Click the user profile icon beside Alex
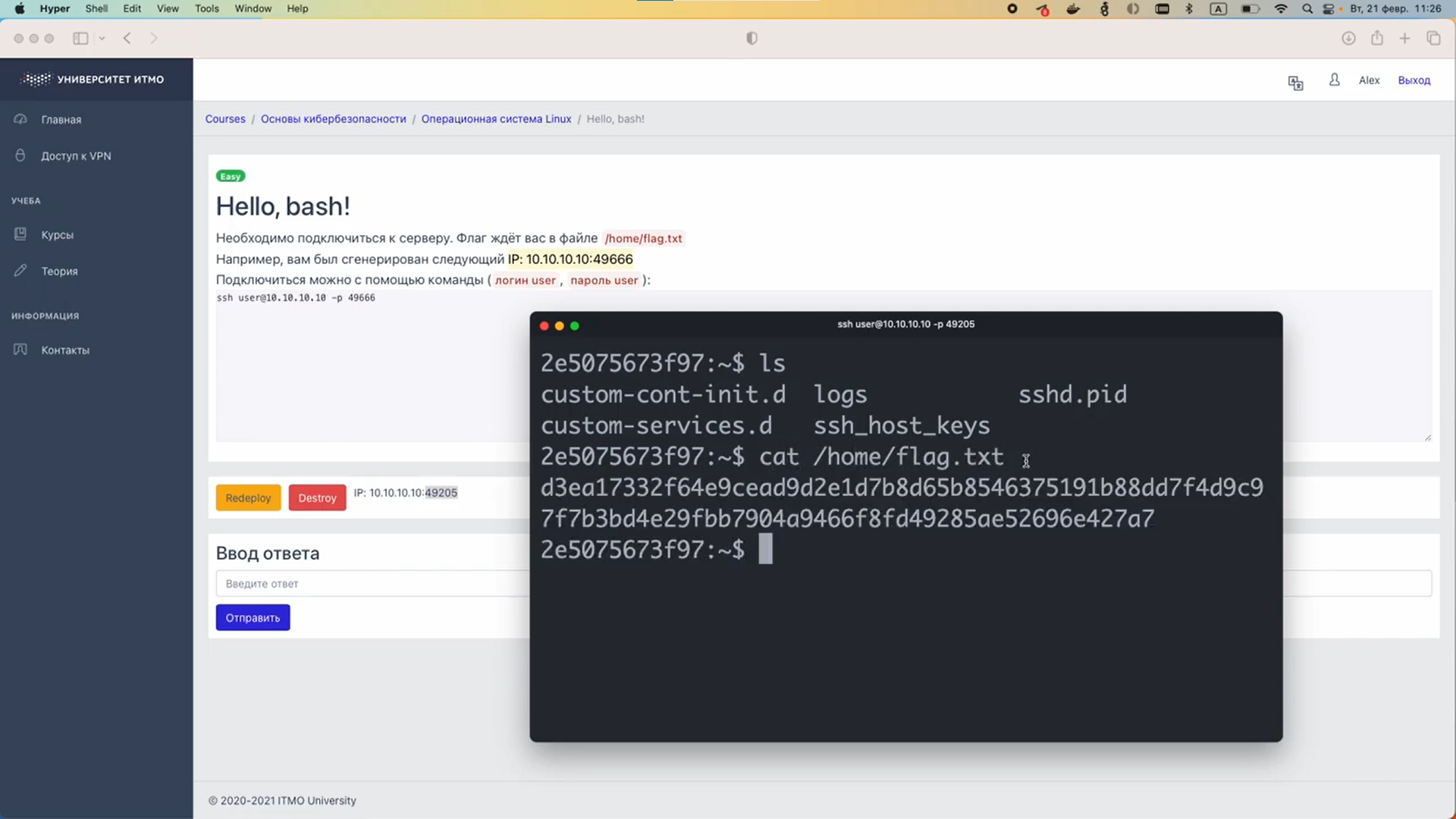Viewport: 1456px width, 819px height. point(1335,80)
